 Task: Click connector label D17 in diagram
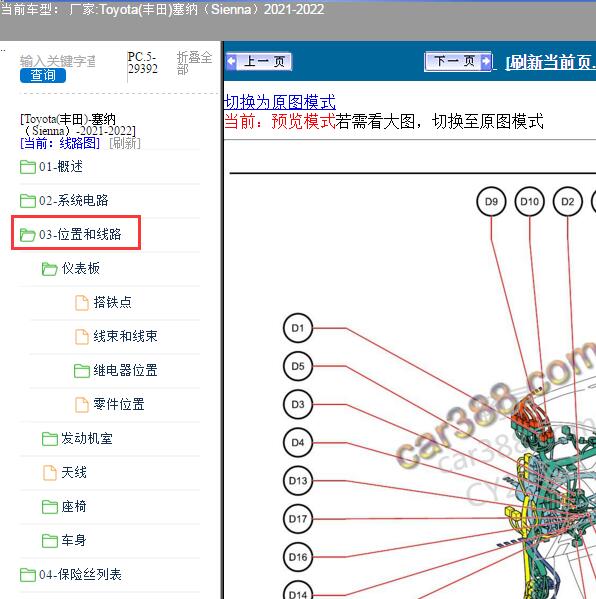point(298,519)
